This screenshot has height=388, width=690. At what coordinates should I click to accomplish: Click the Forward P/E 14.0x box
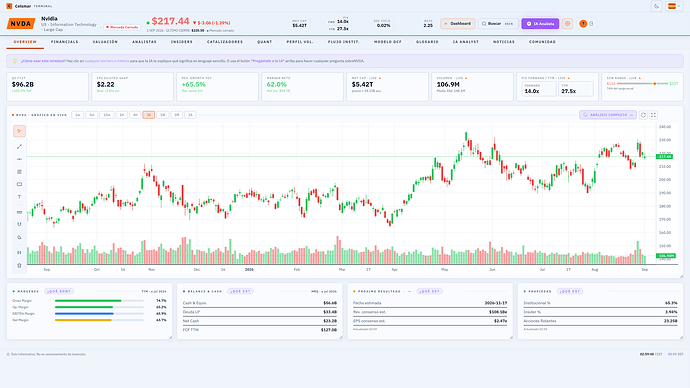pos(539,89)
